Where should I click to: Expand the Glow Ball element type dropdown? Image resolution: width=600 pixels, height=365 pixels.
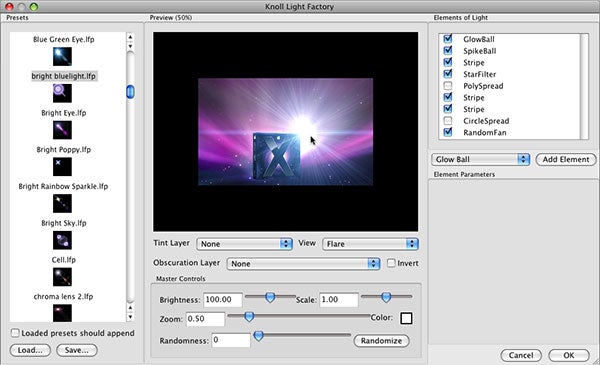click(480, 160)
